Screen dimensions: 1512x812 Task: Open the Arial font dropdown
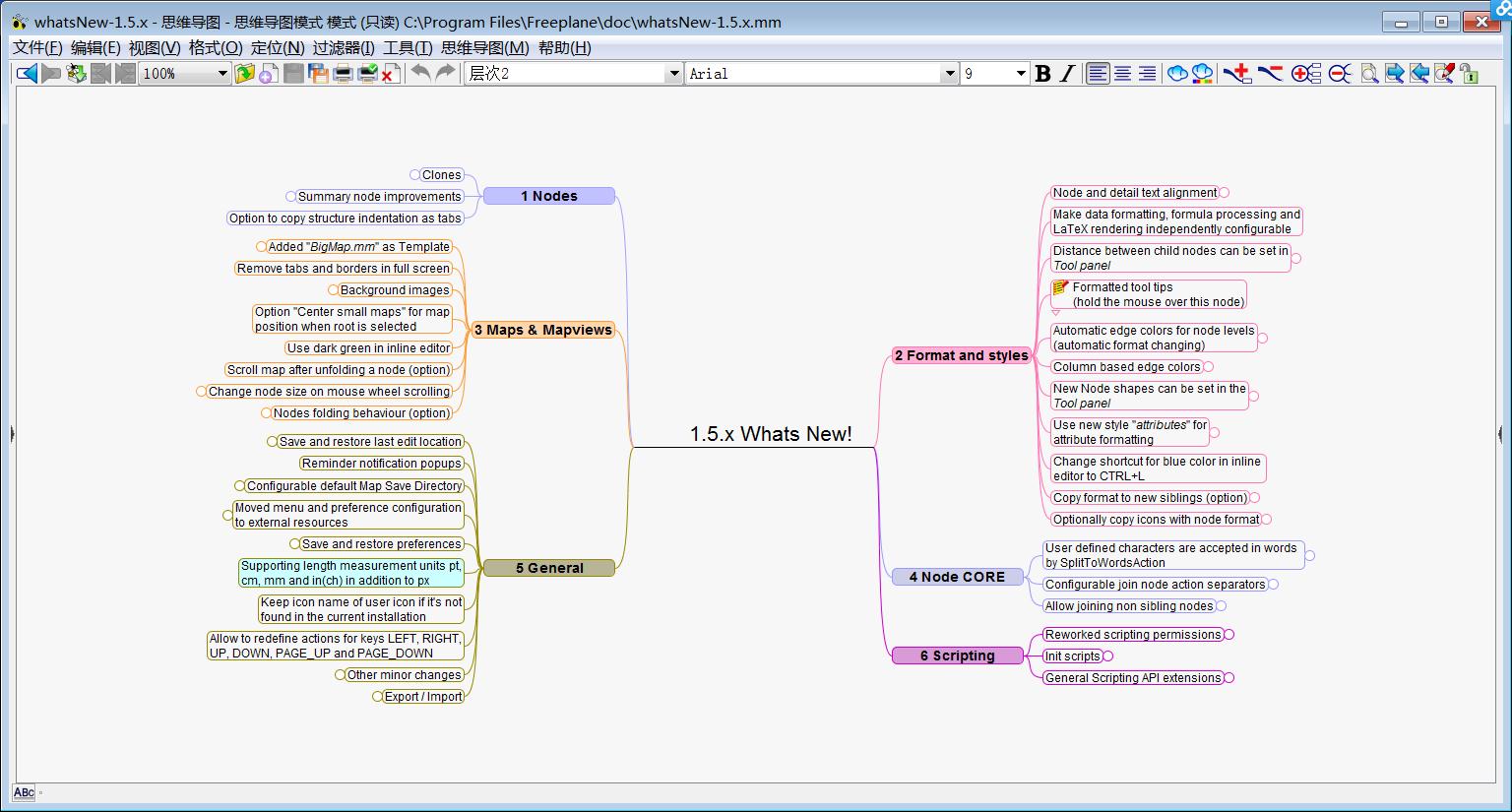949,74
